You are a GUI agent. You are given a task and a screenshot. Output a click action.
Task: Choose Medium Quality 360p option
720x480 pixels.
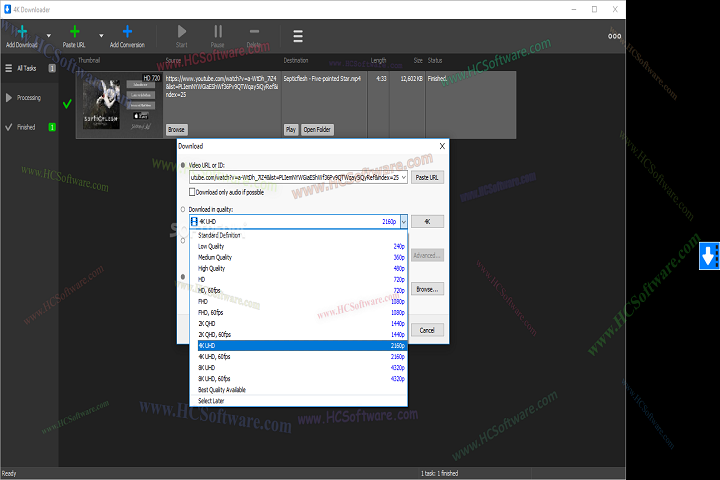pos(298,257)
